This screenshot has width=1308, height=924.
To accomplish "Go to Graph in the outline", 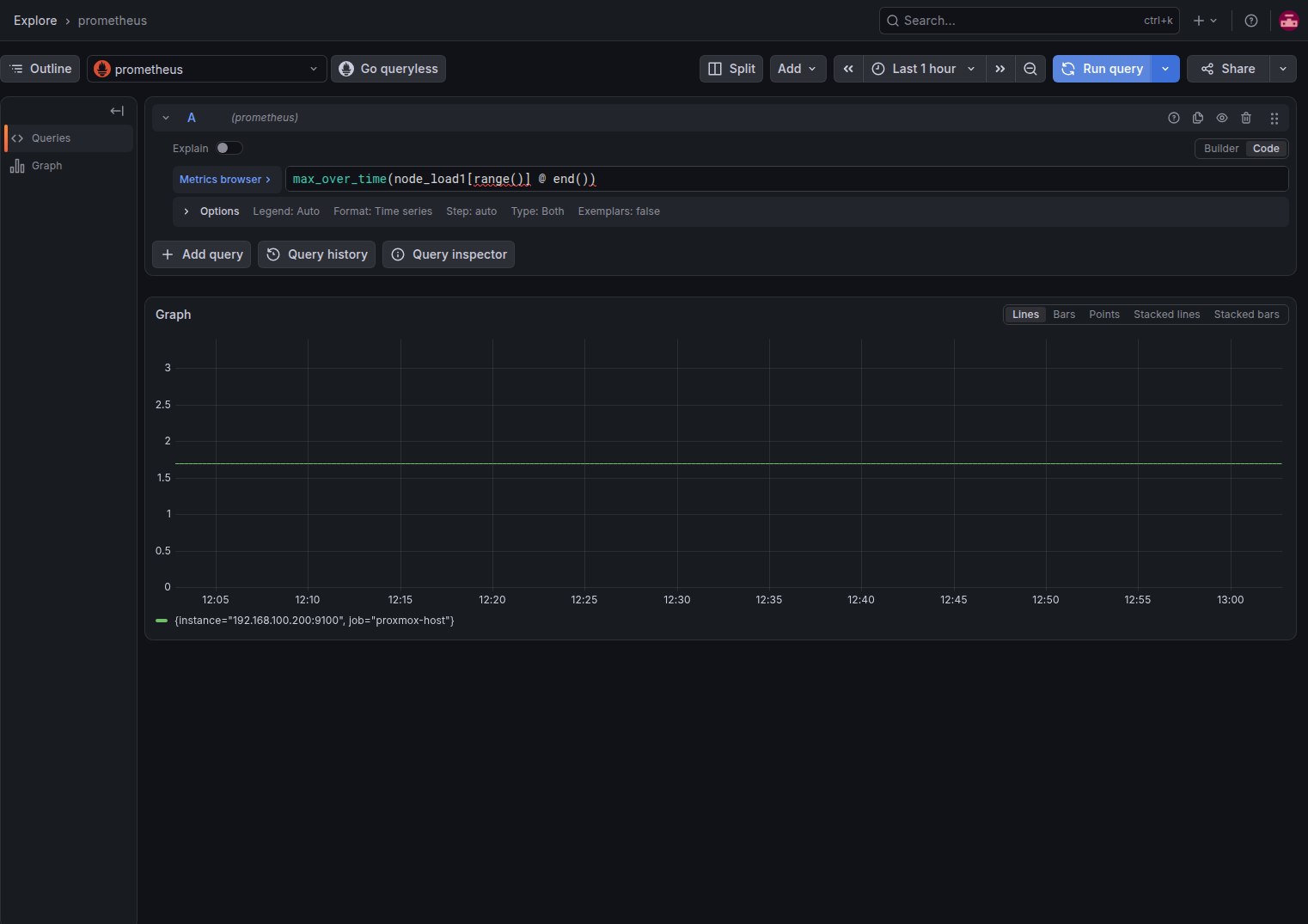I will pos(69,166).
